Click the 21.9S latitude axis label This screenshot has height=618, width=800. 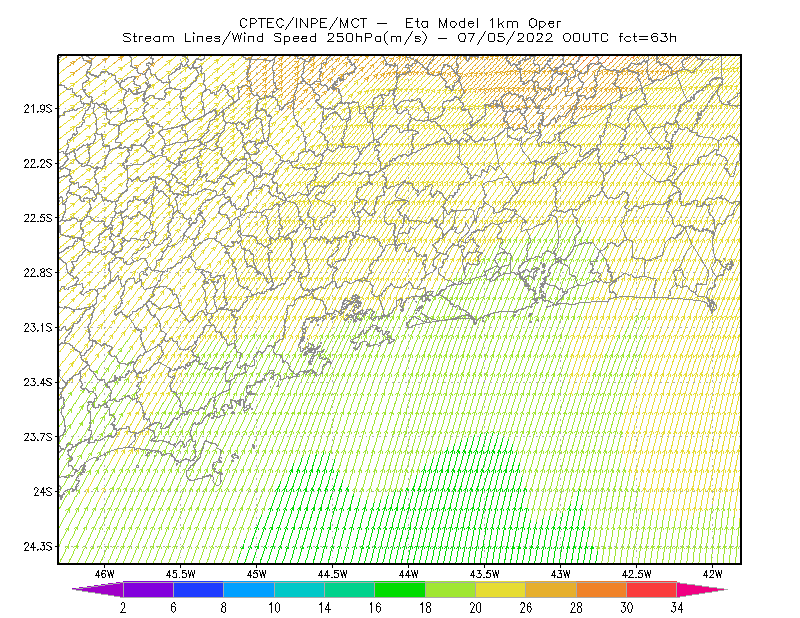(x=38, y=109)
